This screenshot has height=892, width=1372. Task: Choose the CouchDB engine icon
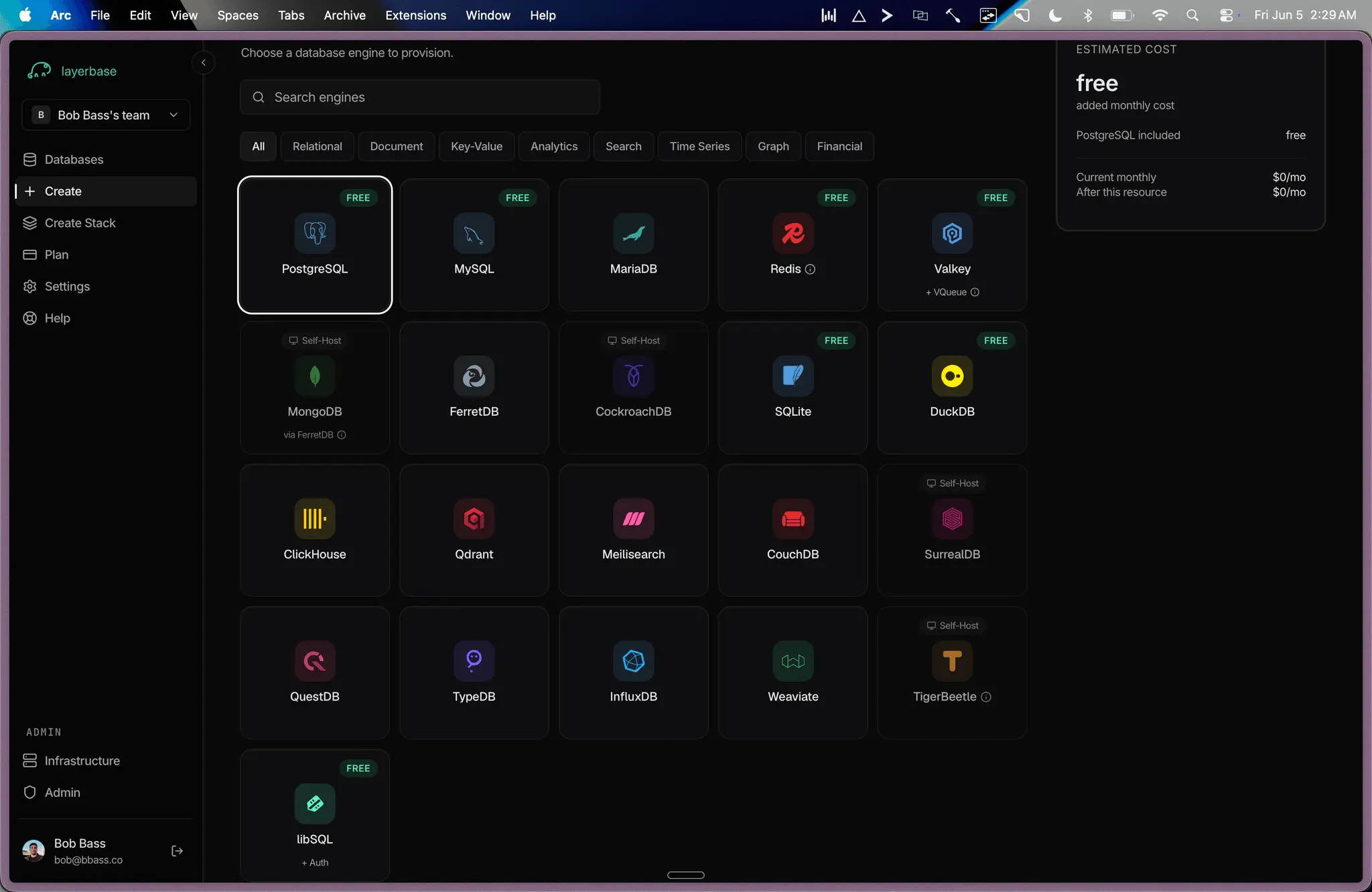(x=793, y=518)
